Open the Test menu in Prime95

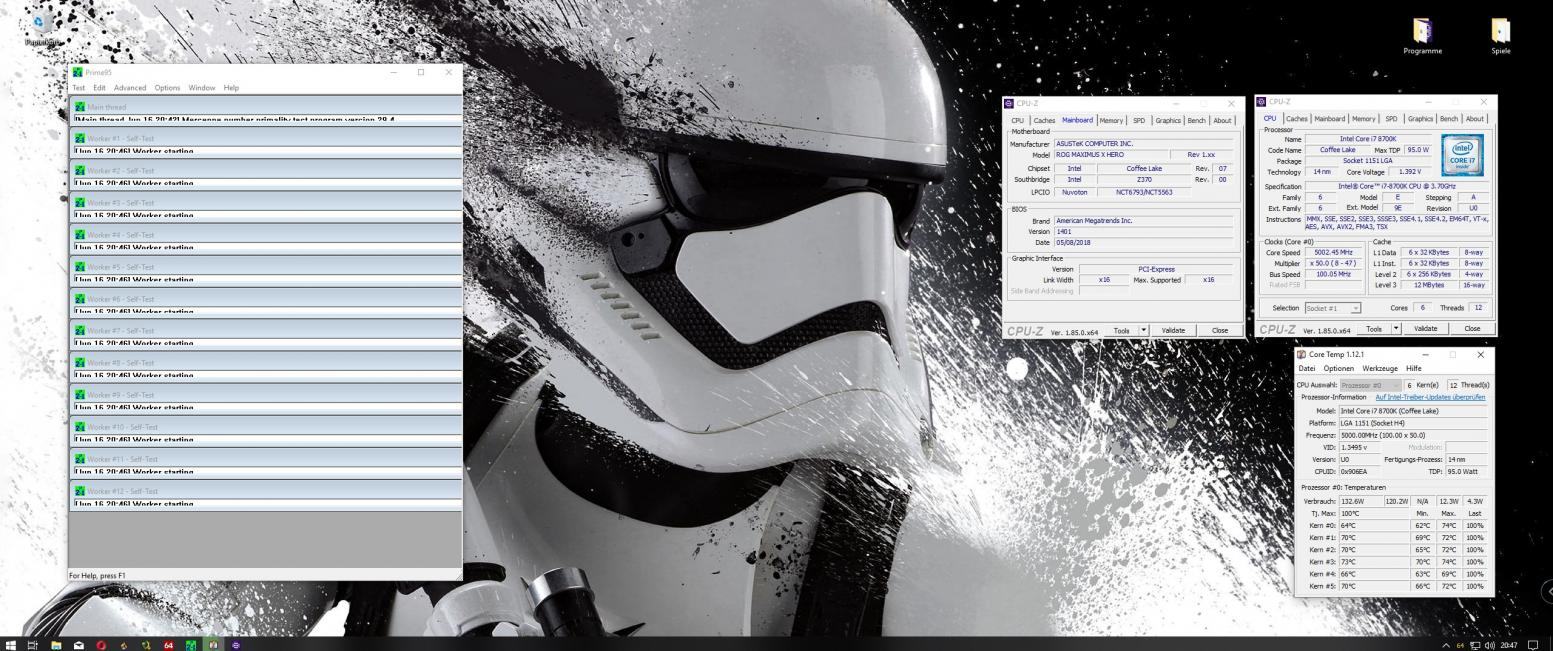click(78, 88)
